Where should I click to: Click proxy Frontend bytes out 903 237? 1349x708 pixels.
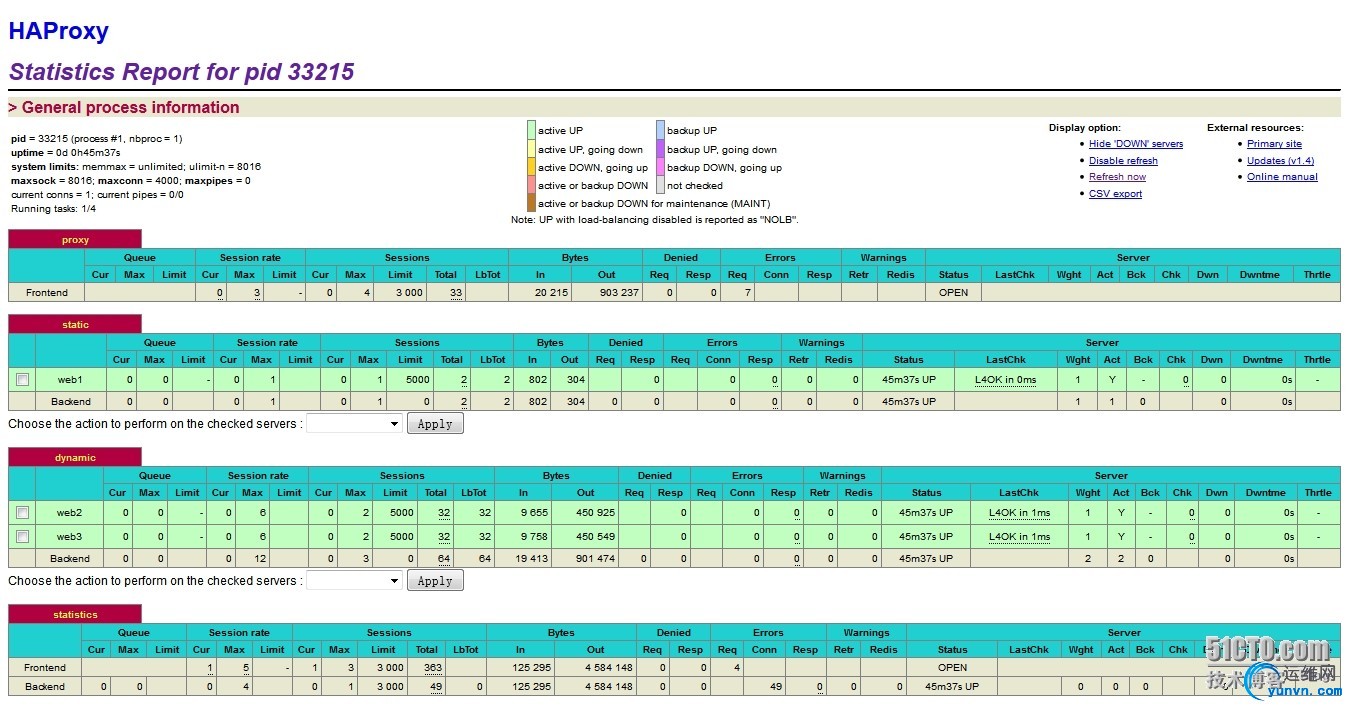(x=619, y=293)
